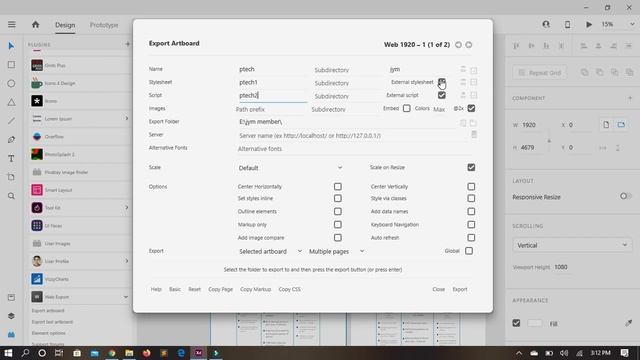The height and width of the screenshot is (360, 640).
Task: Enable Auto refresh option
Action: tap(471, 238)
